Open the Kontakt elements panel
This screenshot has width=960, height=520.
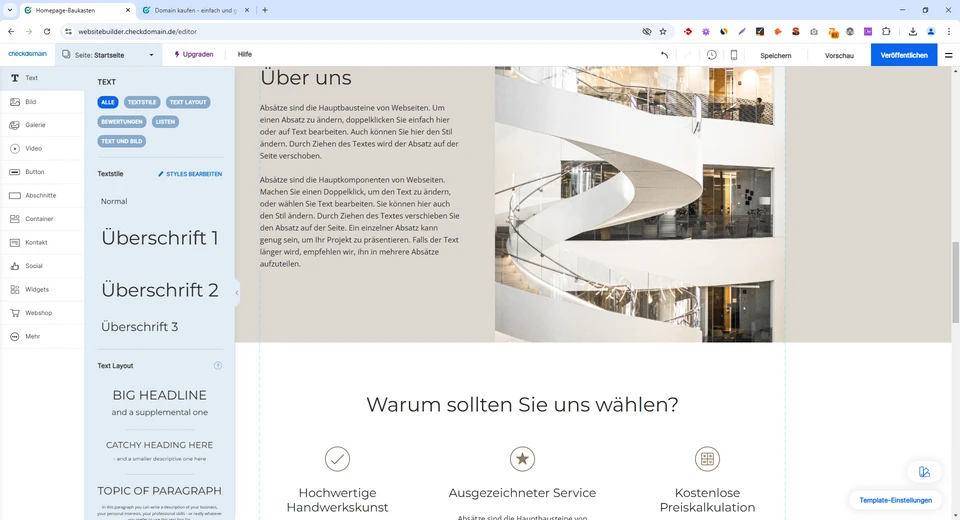pos(42,243)
